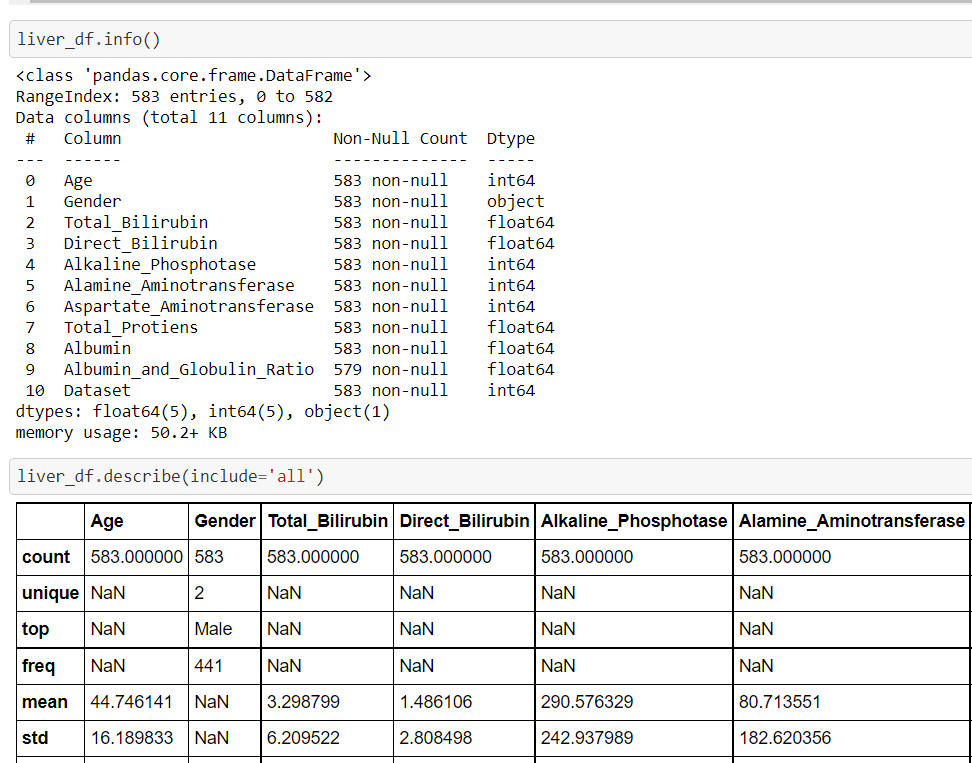Click the count row label

coord(46,557)
